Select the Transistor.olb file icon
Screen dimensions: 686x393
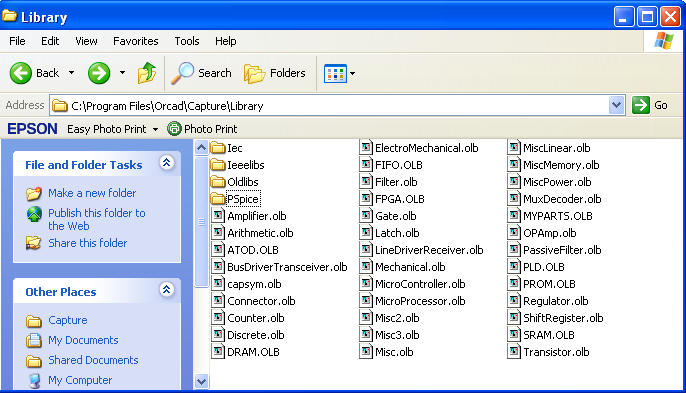(514, 352)
